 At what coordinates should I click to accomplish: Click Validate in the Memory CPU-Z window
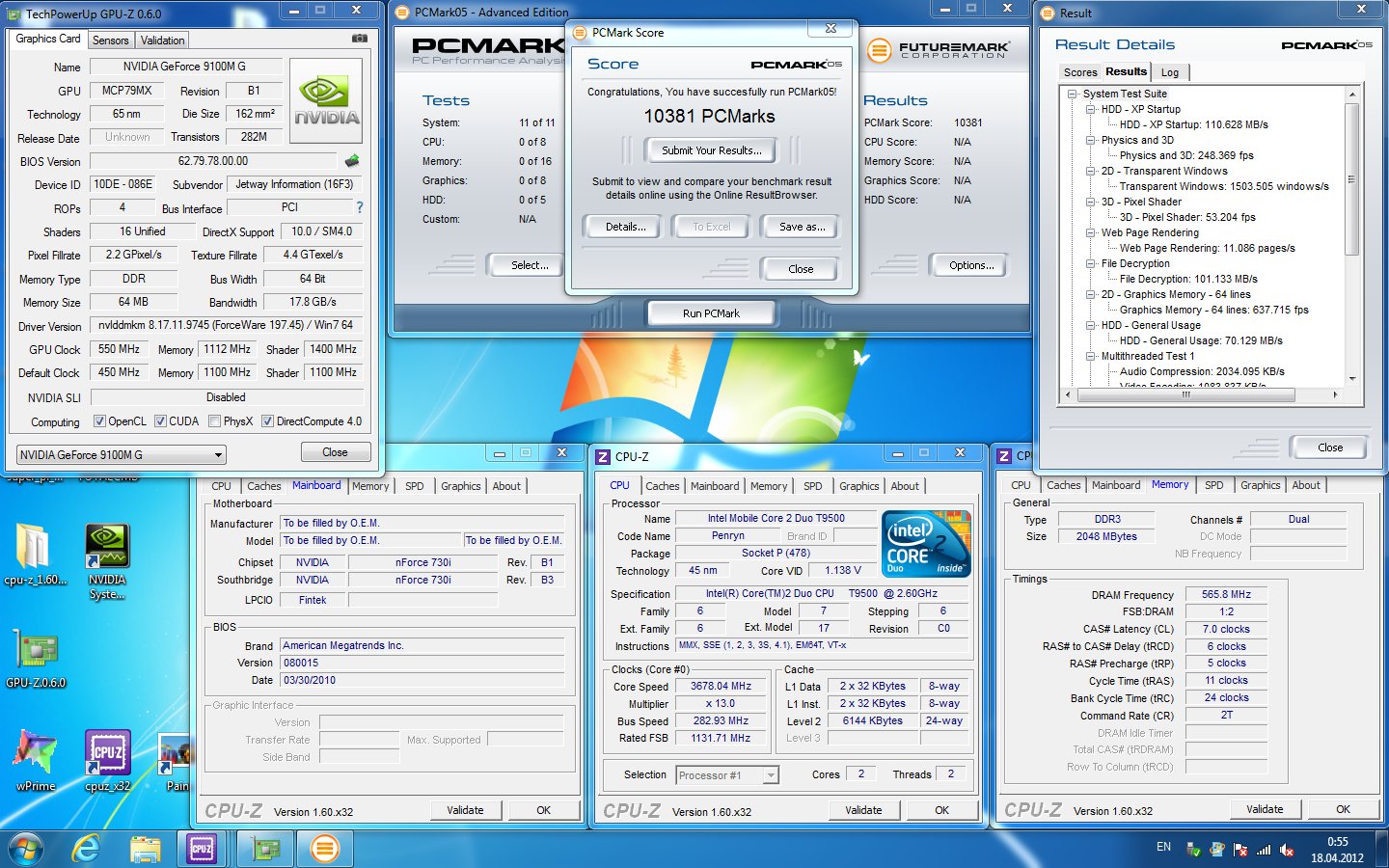point(1265,809)
